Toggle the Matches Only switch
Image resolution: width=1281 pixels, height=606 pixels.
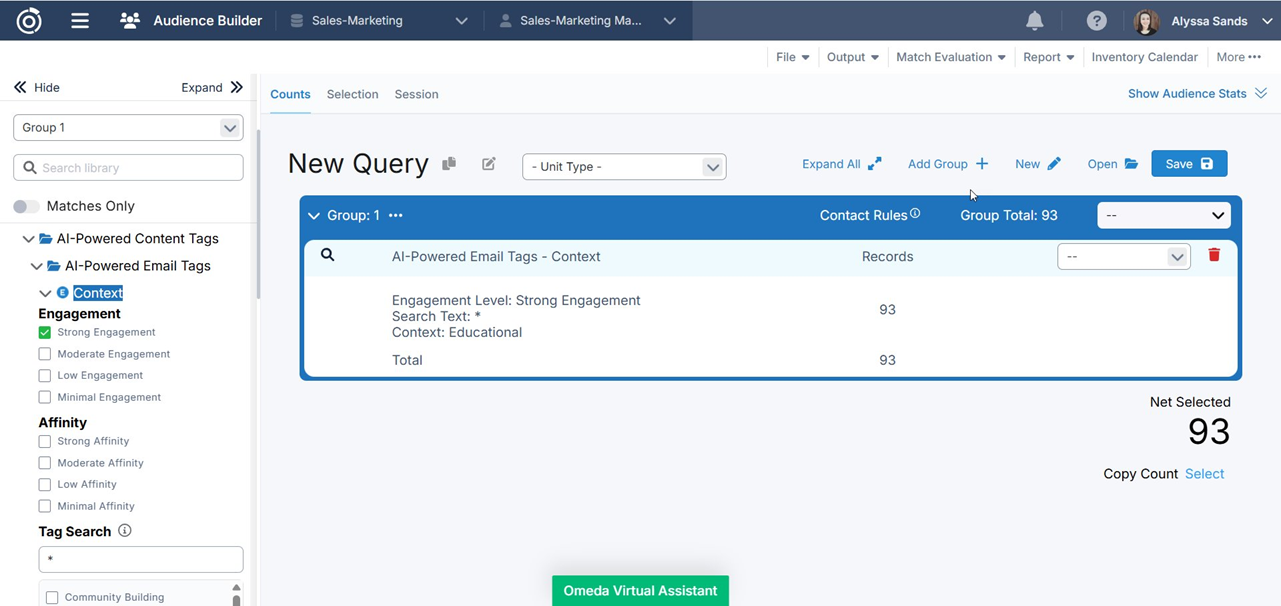pos(26,206)
